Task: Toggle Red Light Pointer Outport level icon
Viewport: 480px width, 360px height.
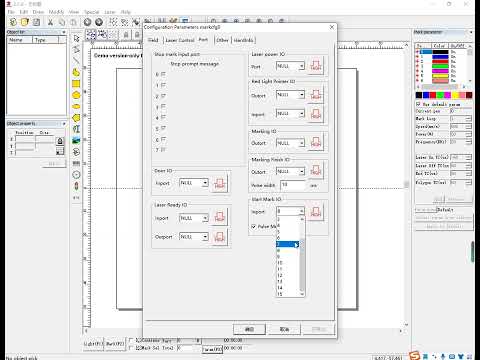Action: coord(316,95)
